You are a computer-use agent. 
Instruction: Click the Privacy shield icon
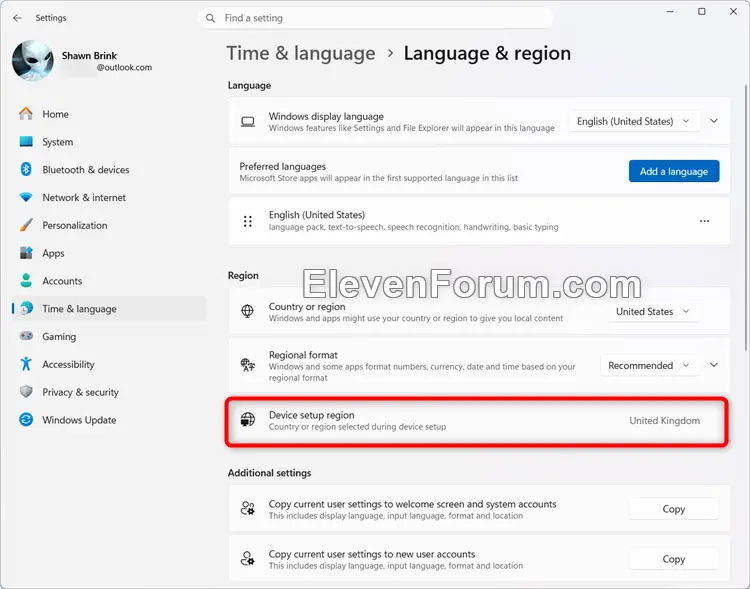[x=26, y=391]
